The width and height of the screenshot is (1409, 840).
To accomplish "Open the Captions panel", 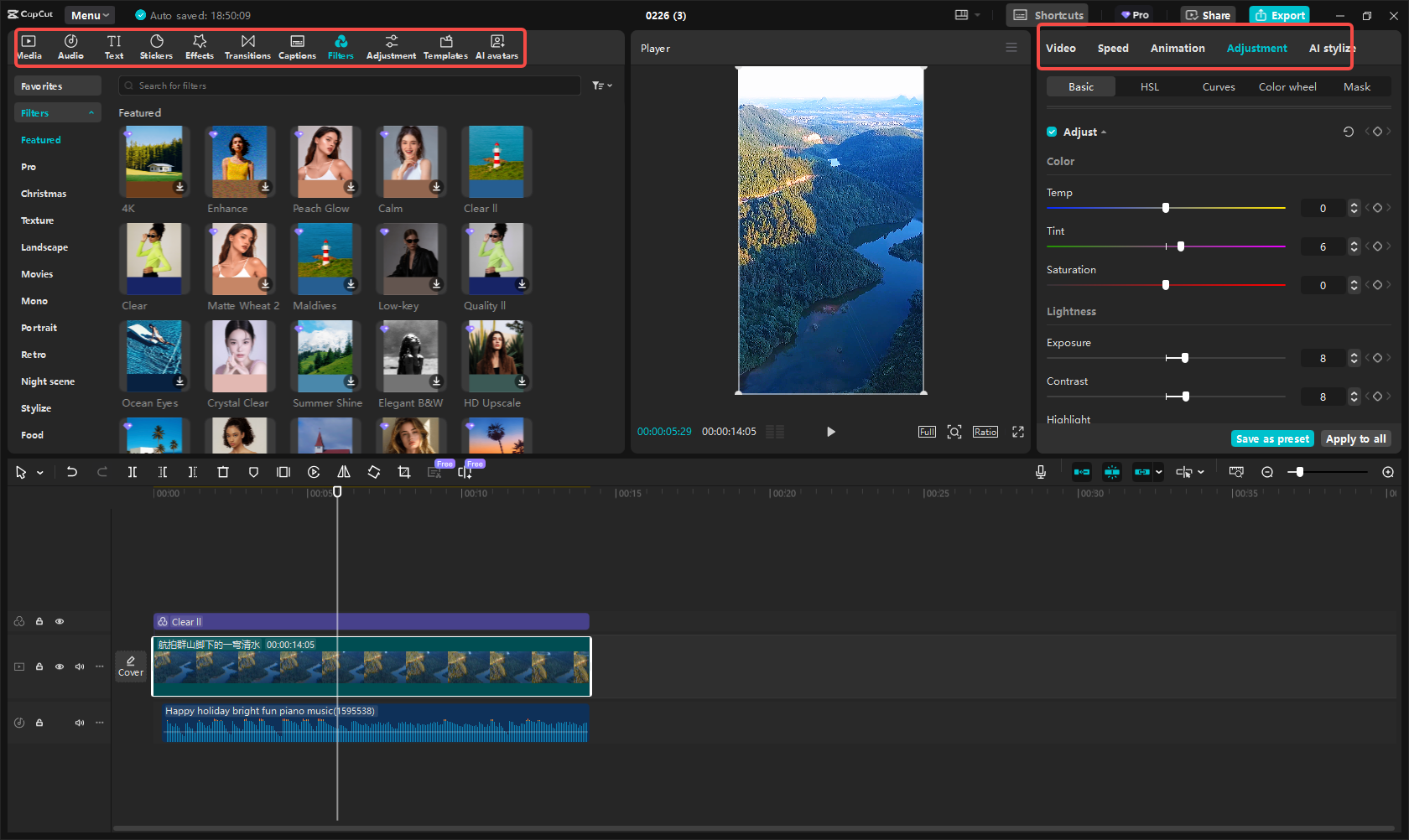I will [297, 46].
